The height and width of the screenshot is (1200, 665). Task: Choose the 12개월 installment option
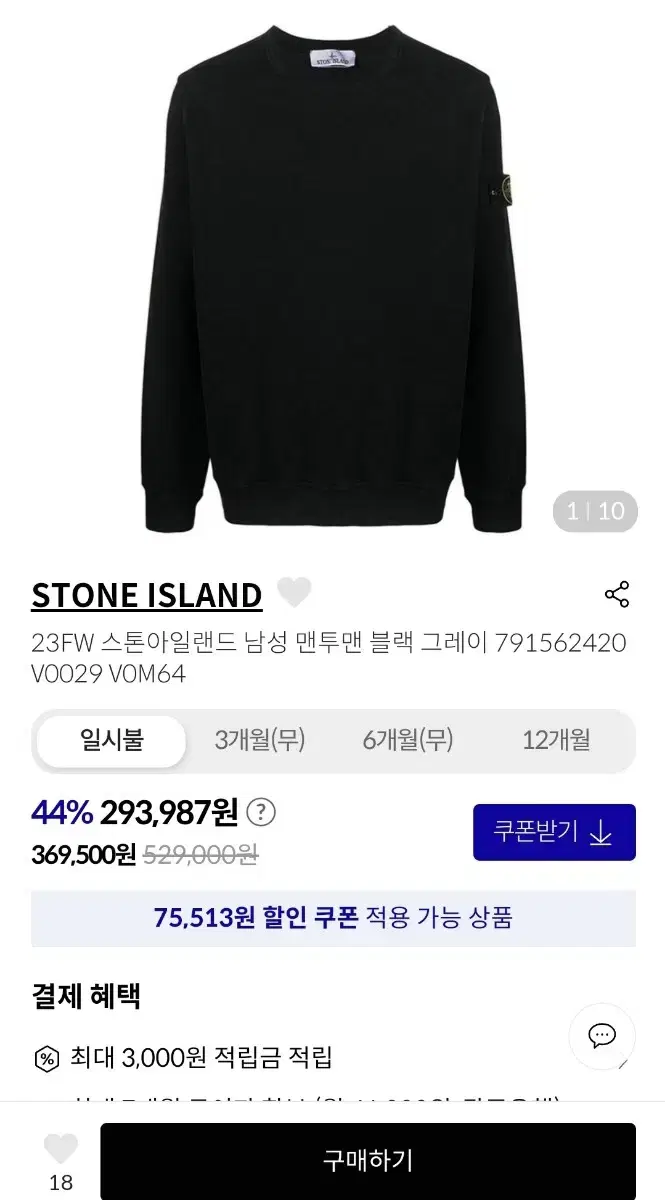(556, 741)
